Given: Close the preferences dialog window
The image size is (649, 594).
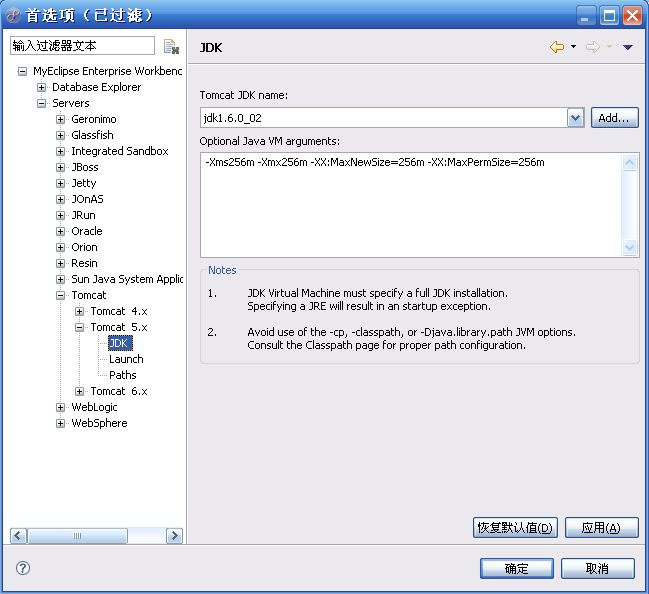Looking at the screenshot, I should pos(632,16).
